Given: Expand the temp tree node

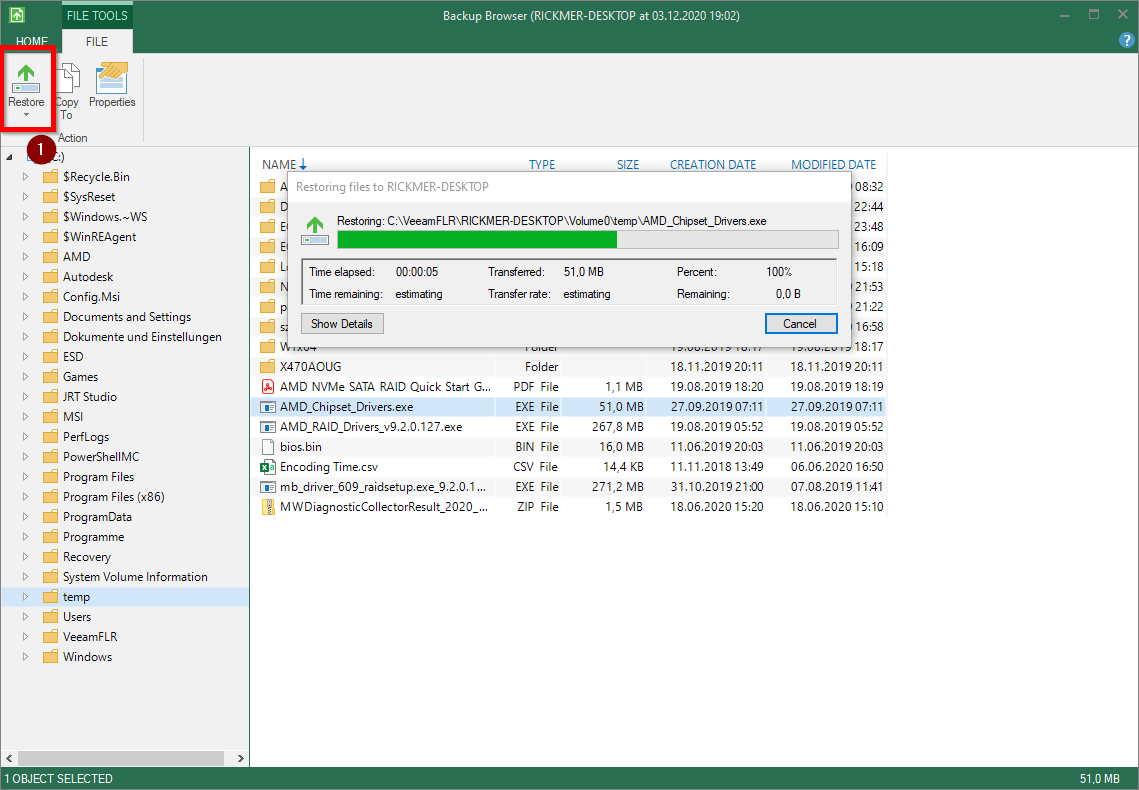Looking at the screenshot, I should [x=25, y=597].
